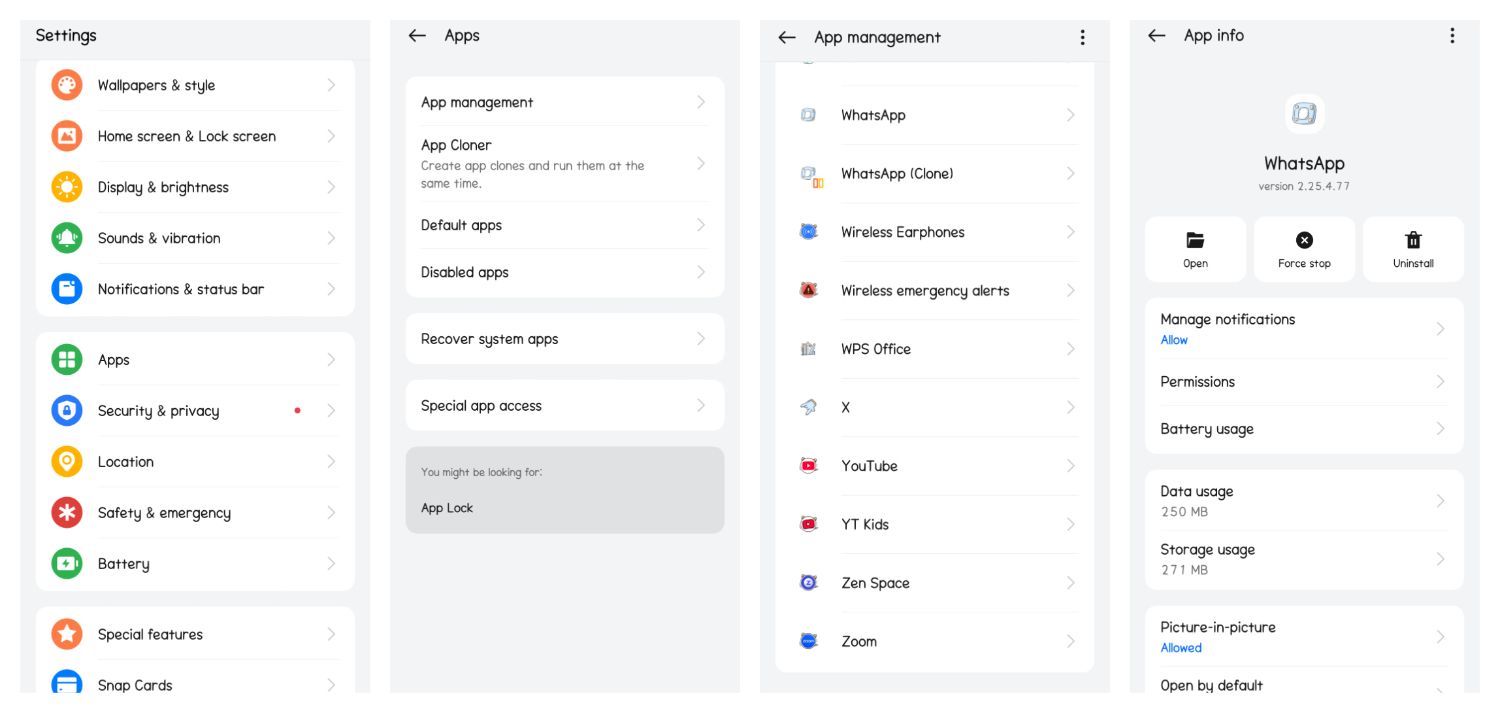The height and width of the screenshot is (713, 1500).
Task: Open the Recover system apps row chevron
Action: click(x=701, y=339)
